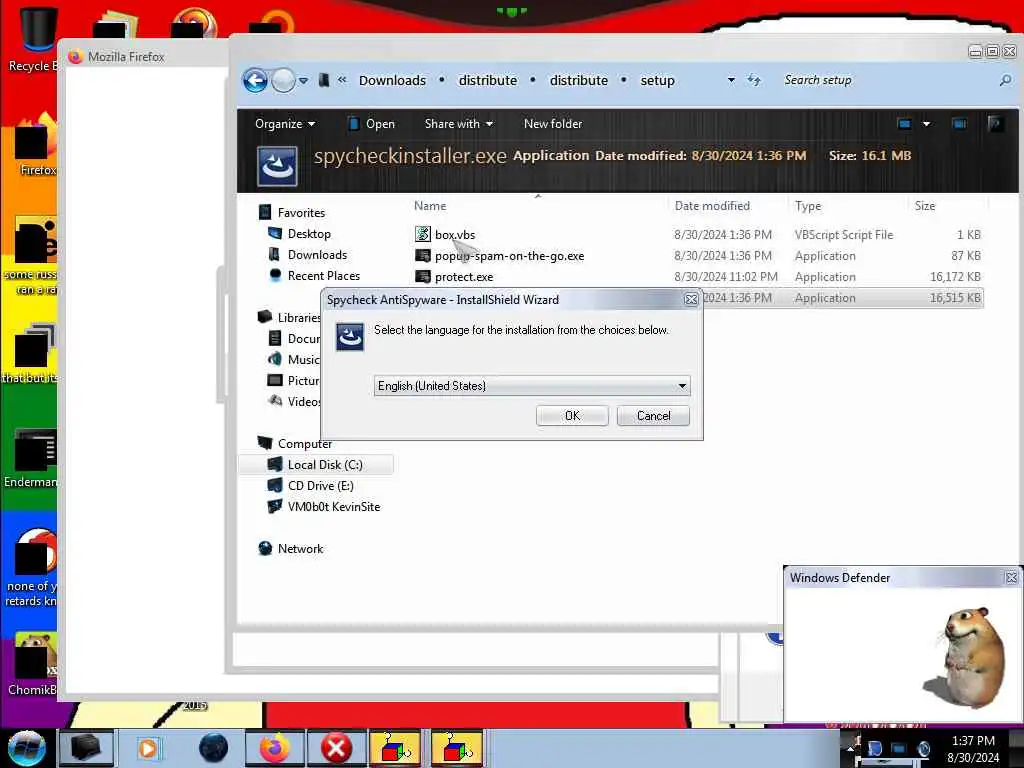The image size is (1024, 768).
Task: Click the red X taskbar icon
Action: coord(336,748)
